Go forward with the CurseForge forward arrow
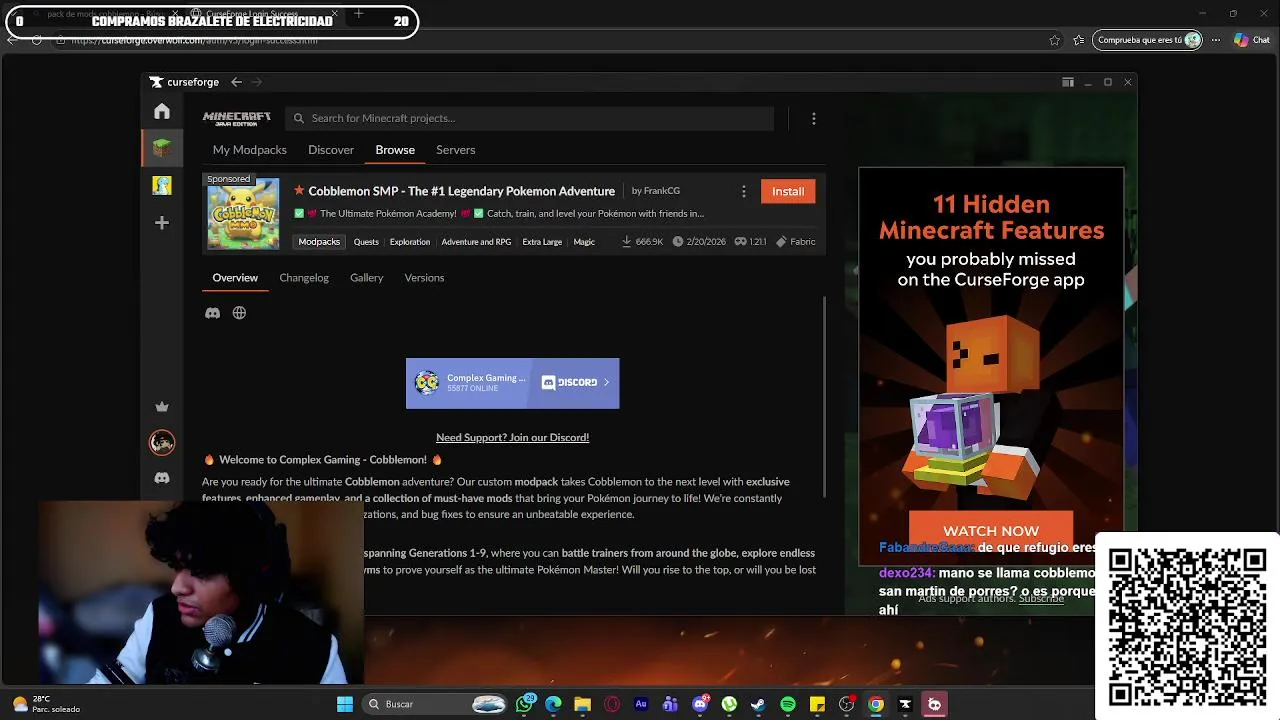This screenshot has height=720, width=1280. pos(257,82)
